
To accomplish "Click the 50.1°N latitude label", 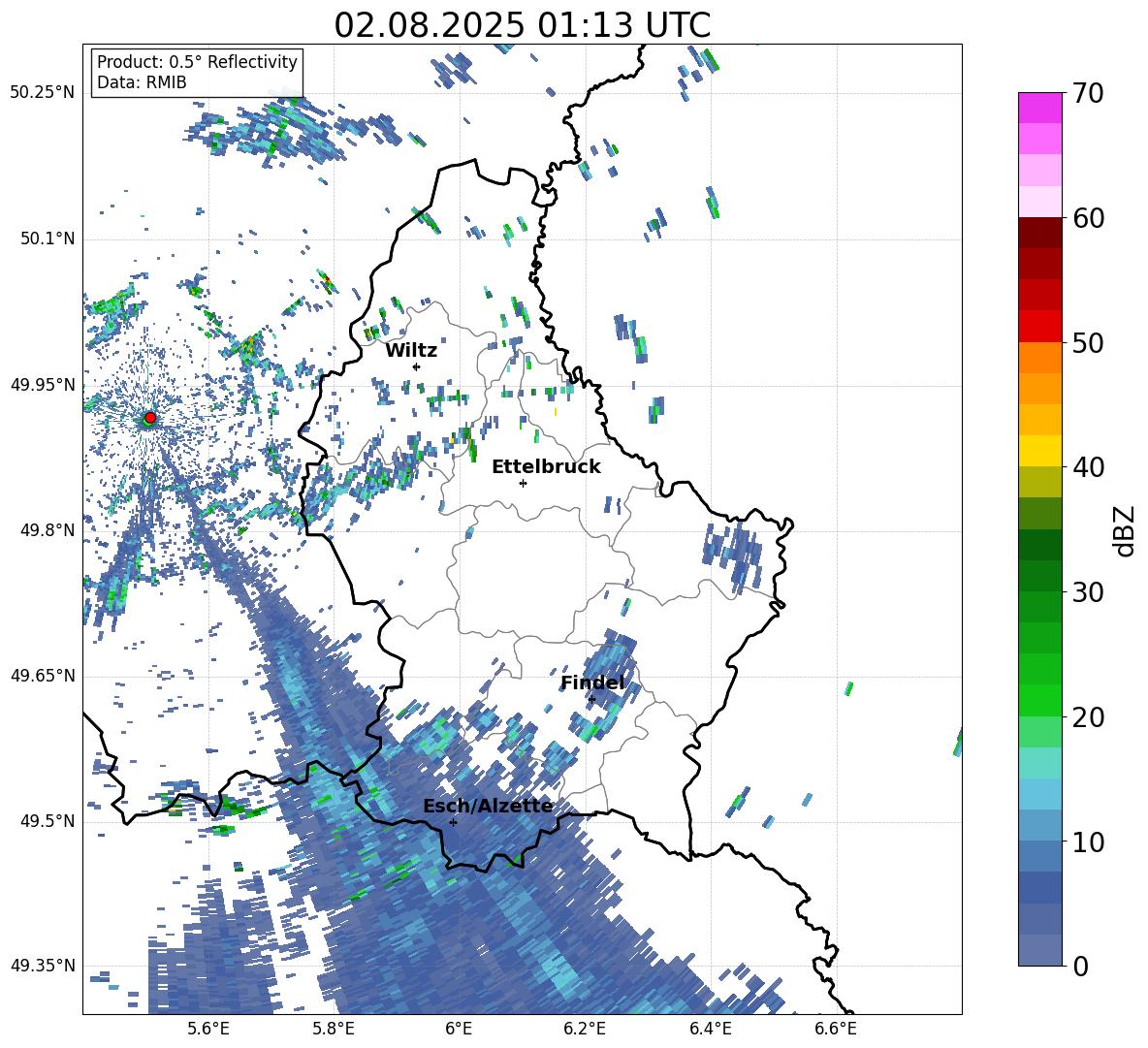I will point(47,238).
